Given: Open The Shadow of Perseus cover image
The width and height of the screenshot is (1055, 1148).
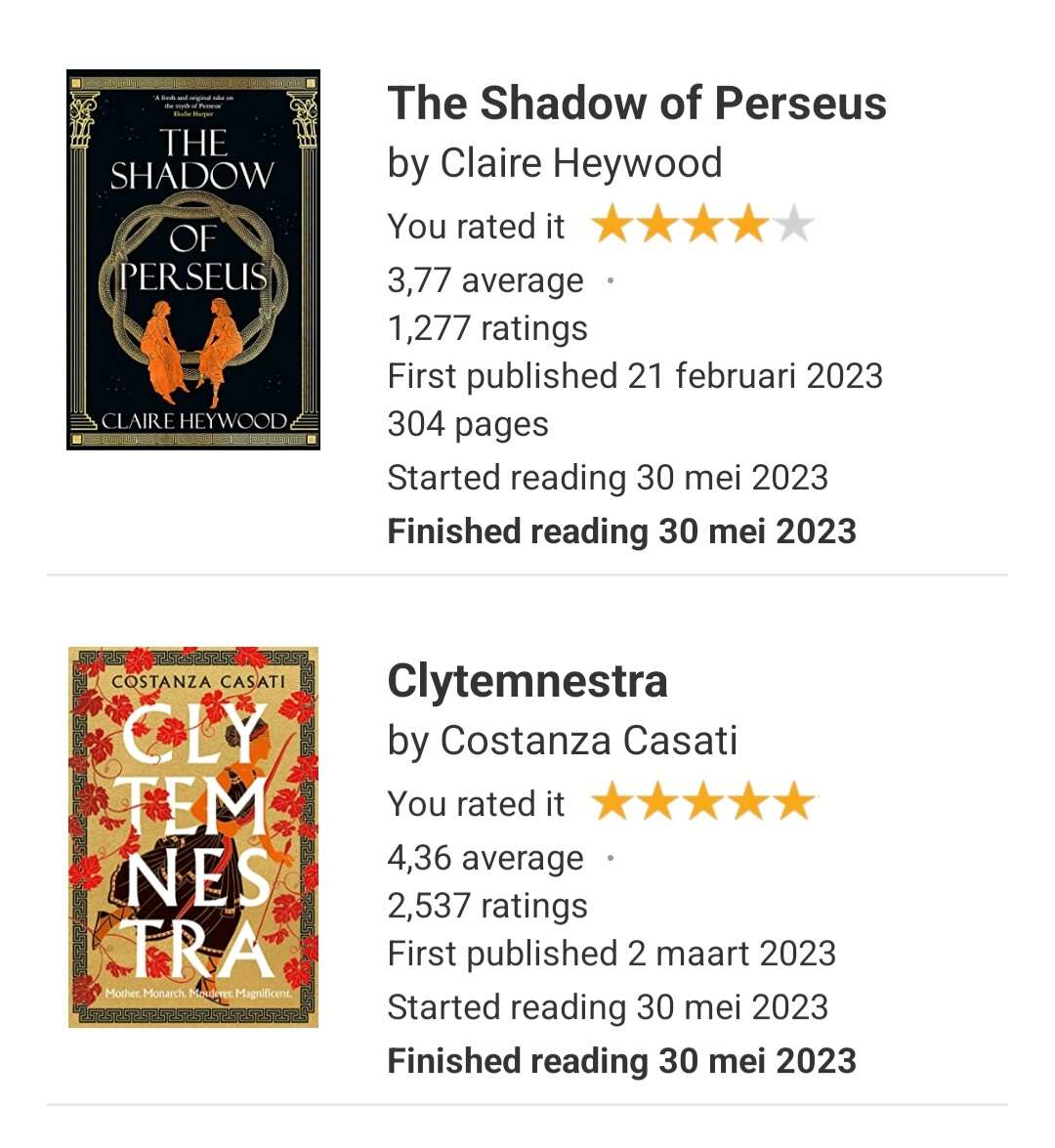Looking at the screenshot, I should tap(193, 260).
